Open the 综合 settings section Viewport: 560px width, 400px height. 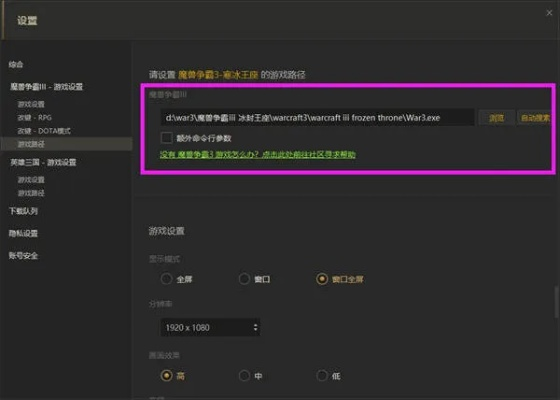(16, 64)
